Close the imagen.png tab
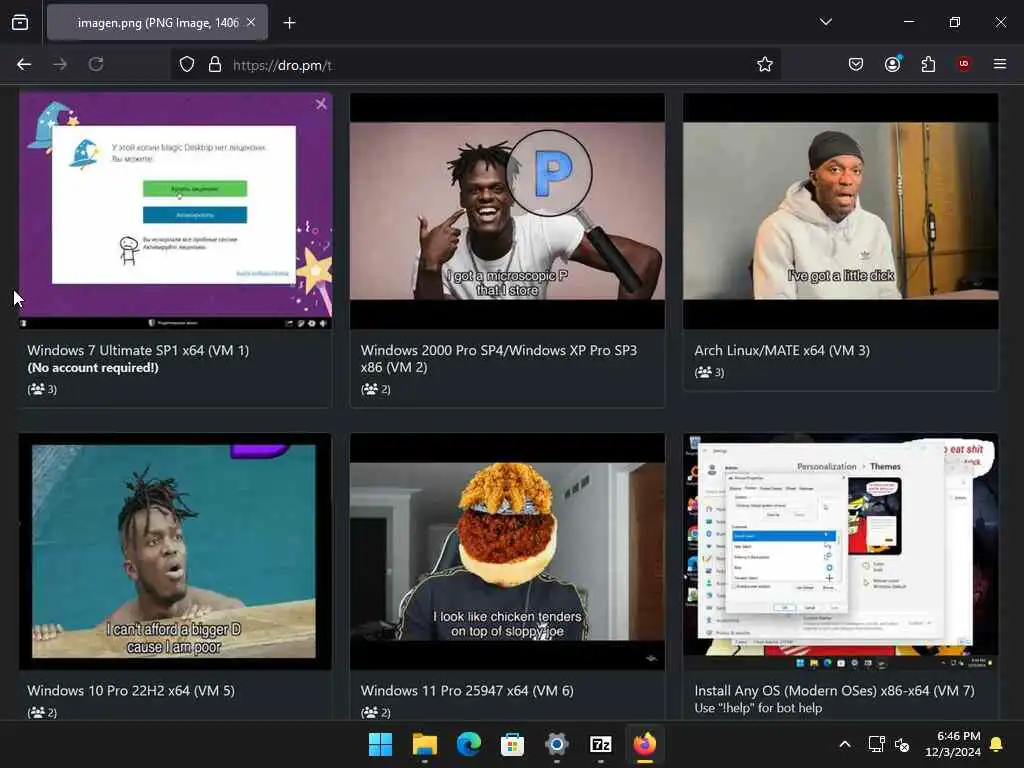The image size is (1024, 768). coord(251,22)
